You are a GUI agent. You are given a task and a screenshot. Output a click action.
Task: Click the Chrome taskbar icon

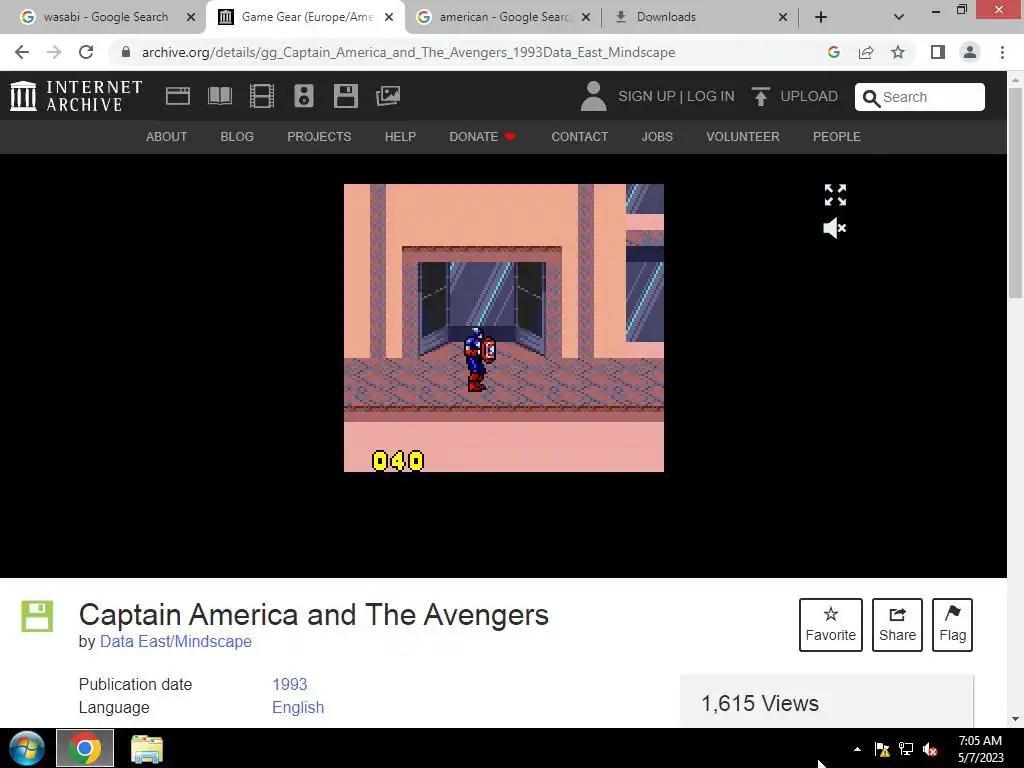pos(85,748)
